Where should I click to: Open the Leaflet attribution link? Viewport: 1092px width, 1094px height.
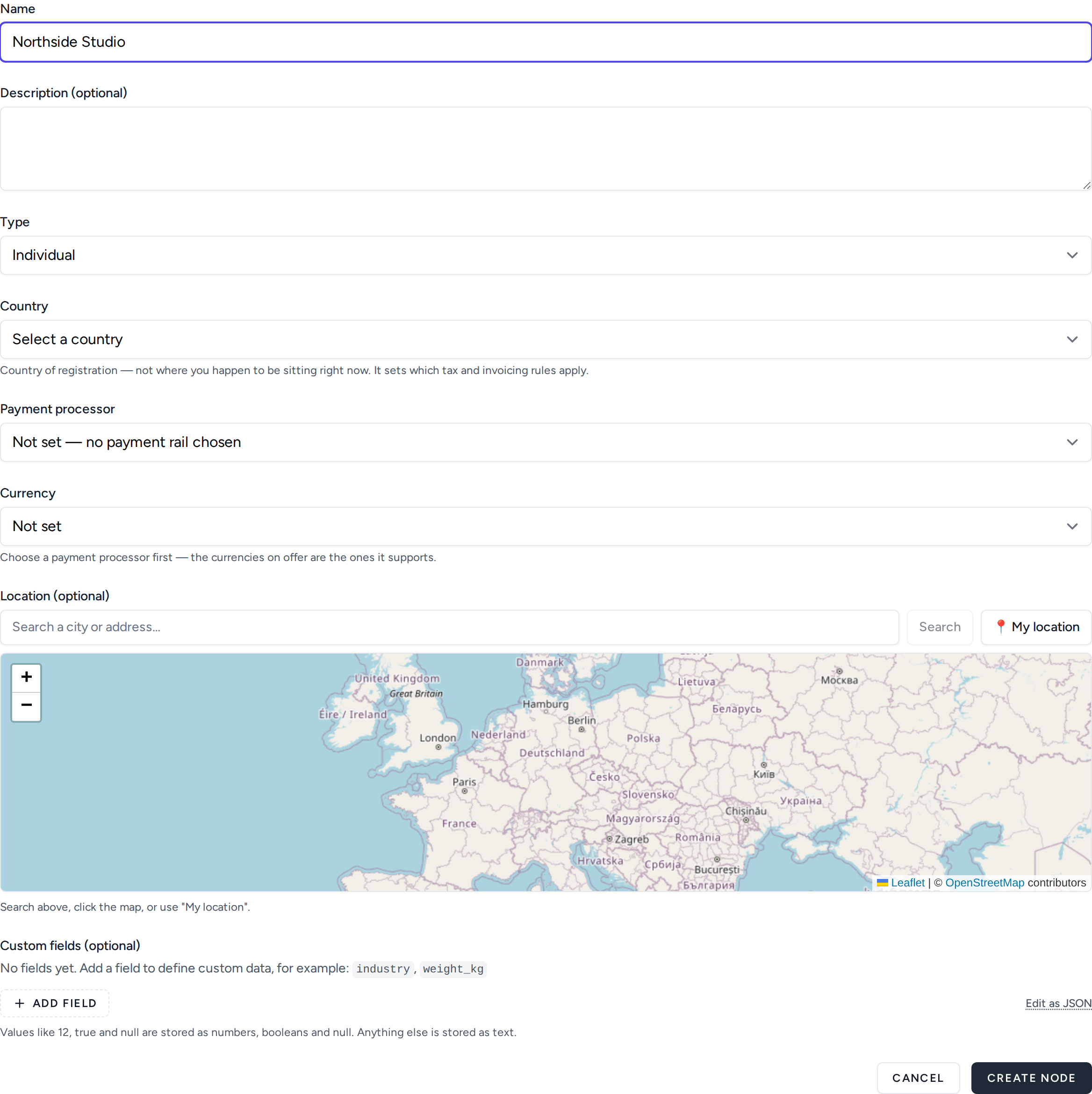(907, 882)
